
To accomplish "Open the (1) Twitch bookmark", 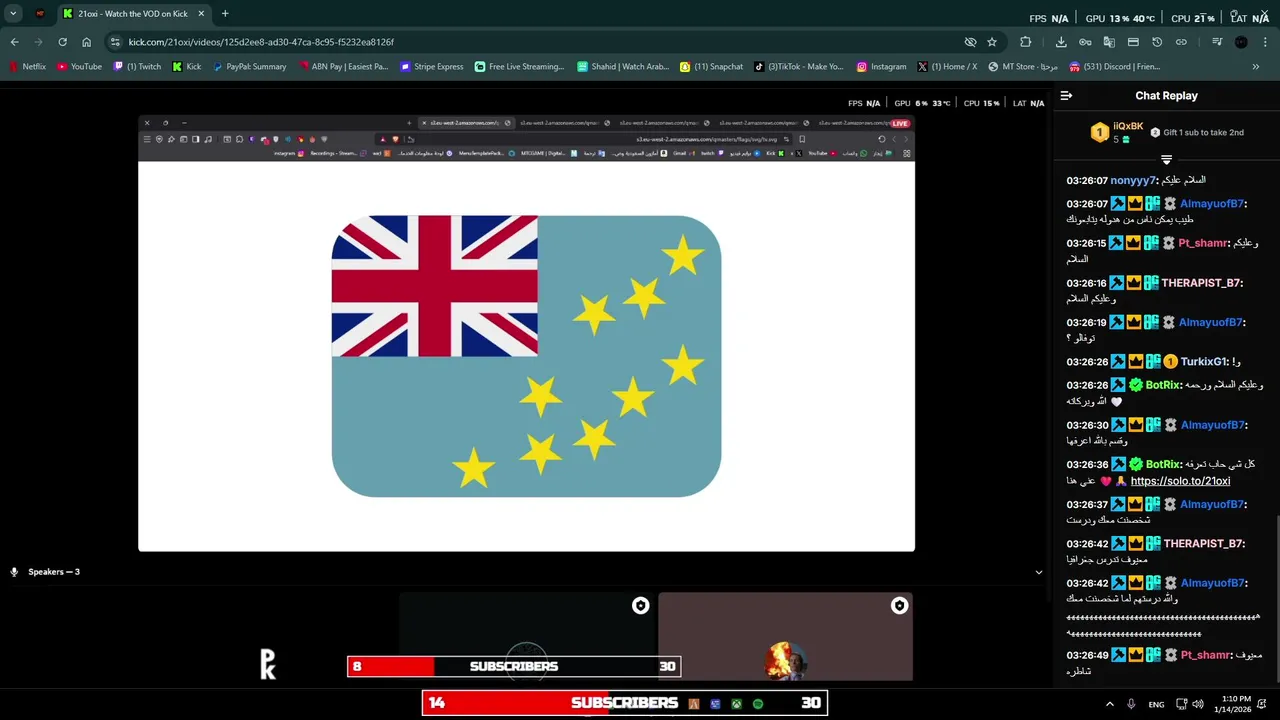I will pos(137,67).
